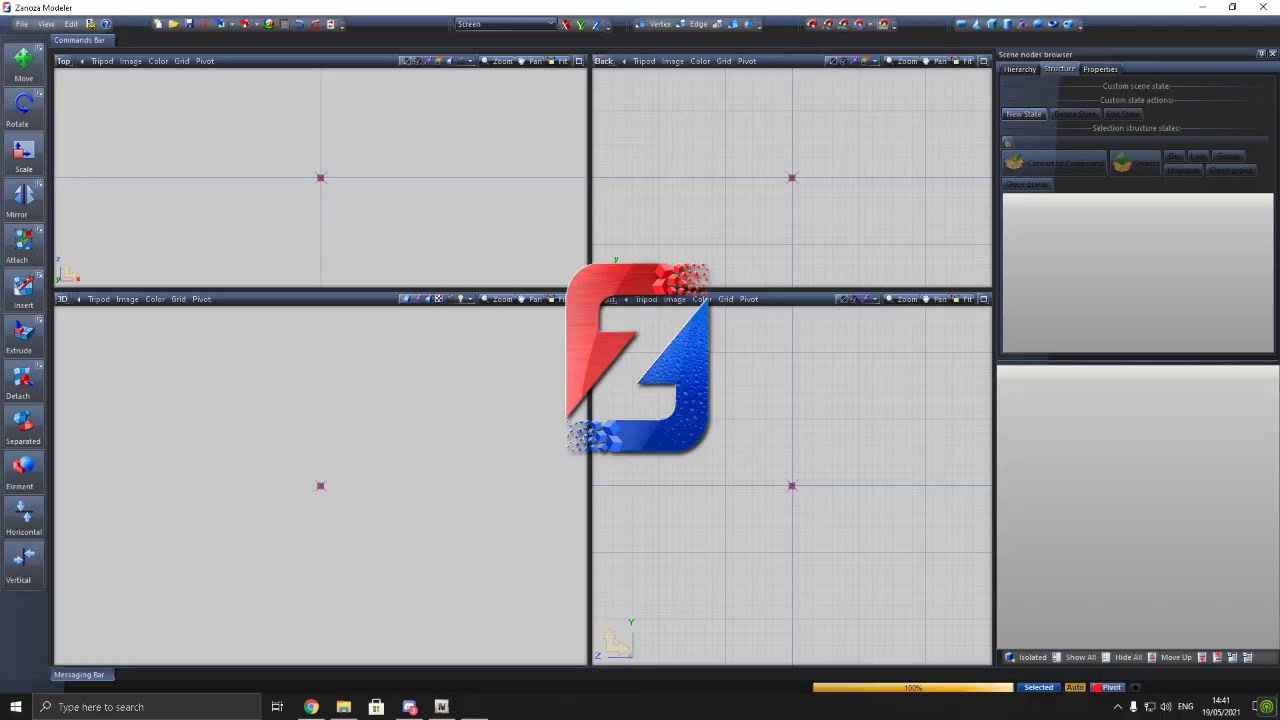This screenshot has width=1280, height=720.
Task: Use the Detach tool
Action: tap(23, 380)
